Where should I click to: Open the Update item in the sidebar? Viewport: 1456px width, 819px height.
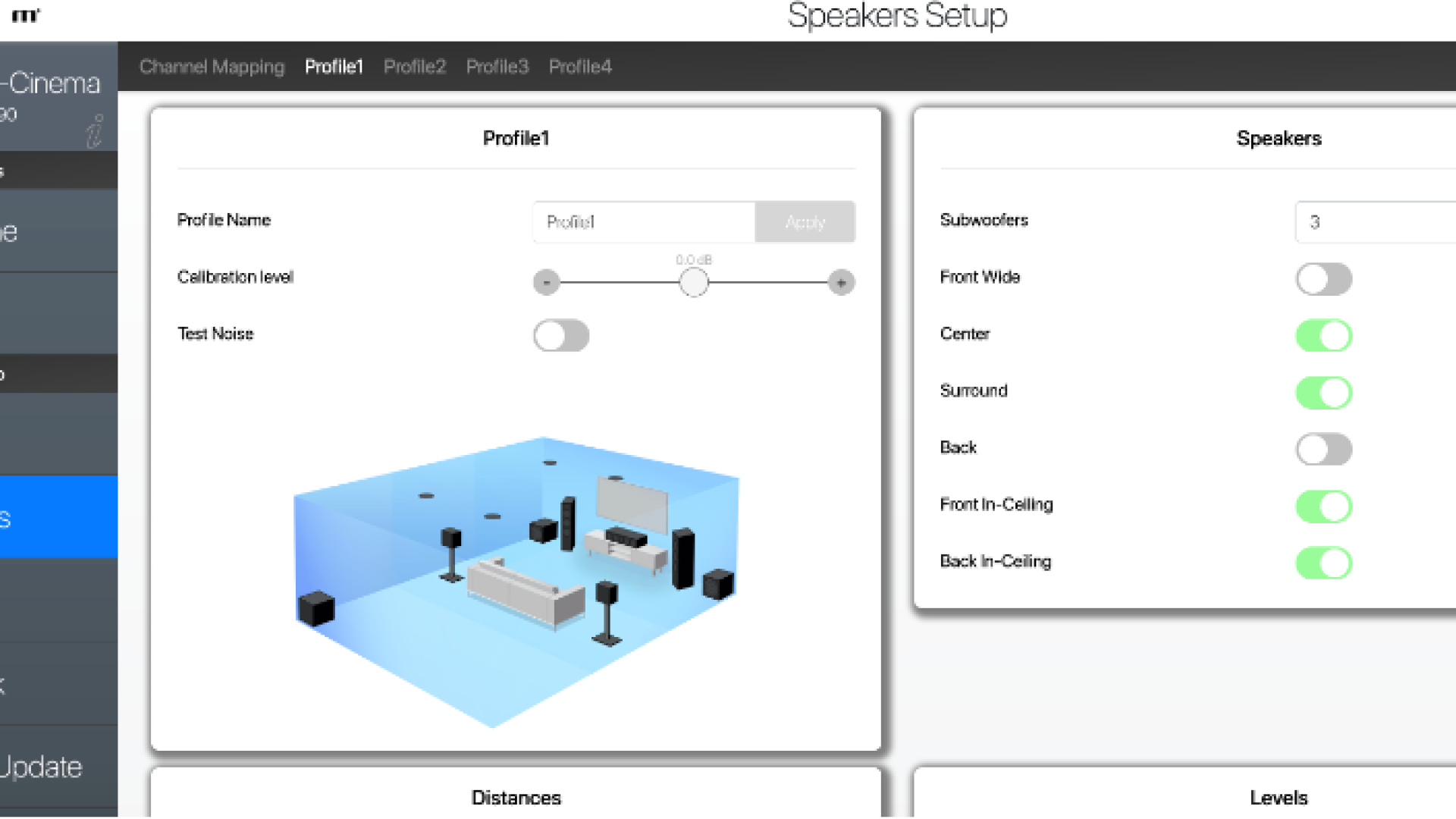pyautogui.click(x=58, y=767)
